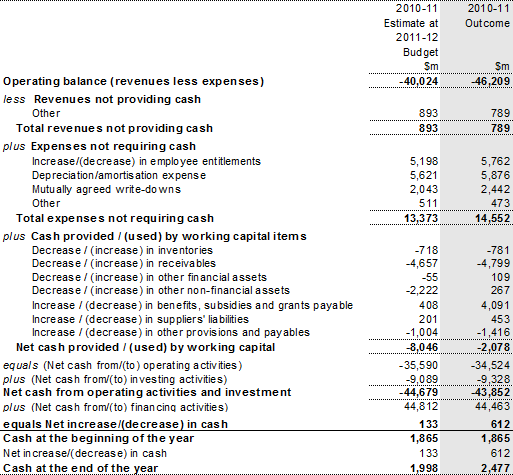Select the -4,799 receivables outcome
This screenshot has height=475, width=513.
[493, 263]
